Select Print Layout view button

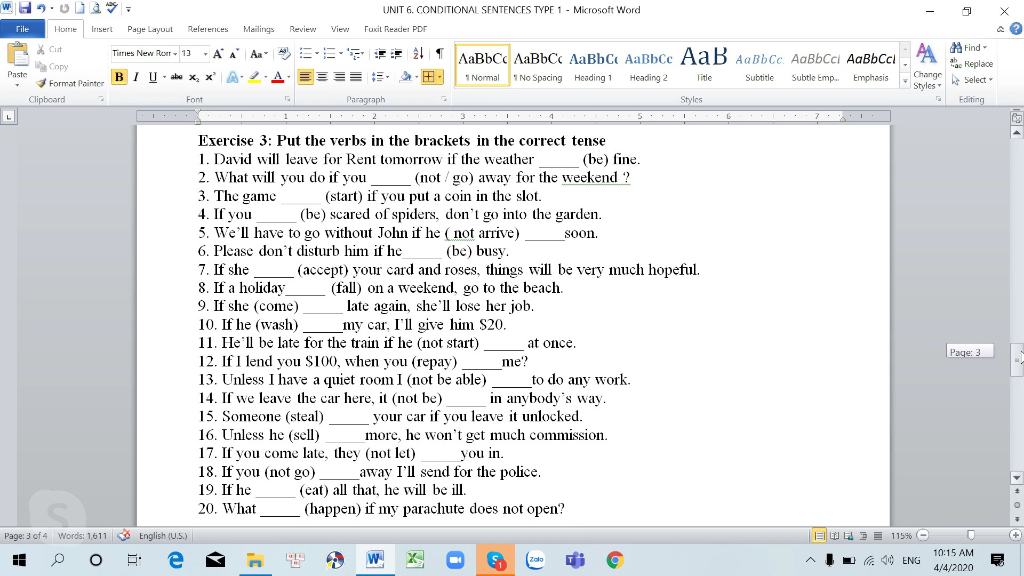click(x=819, y=536)
